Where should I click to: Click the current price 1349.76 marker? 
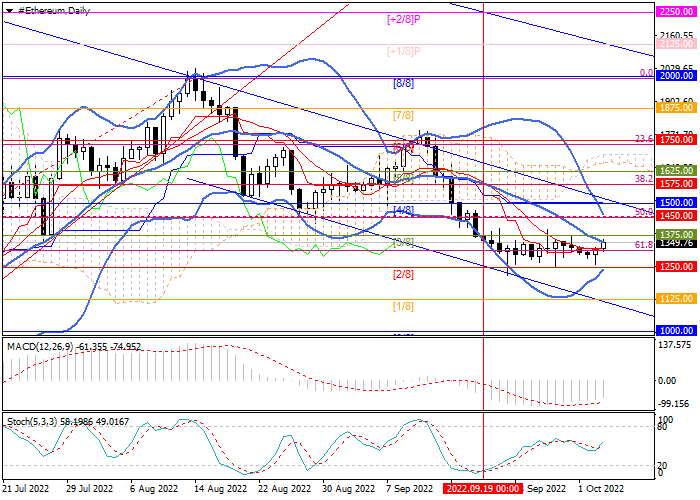(x=677, y=243)
